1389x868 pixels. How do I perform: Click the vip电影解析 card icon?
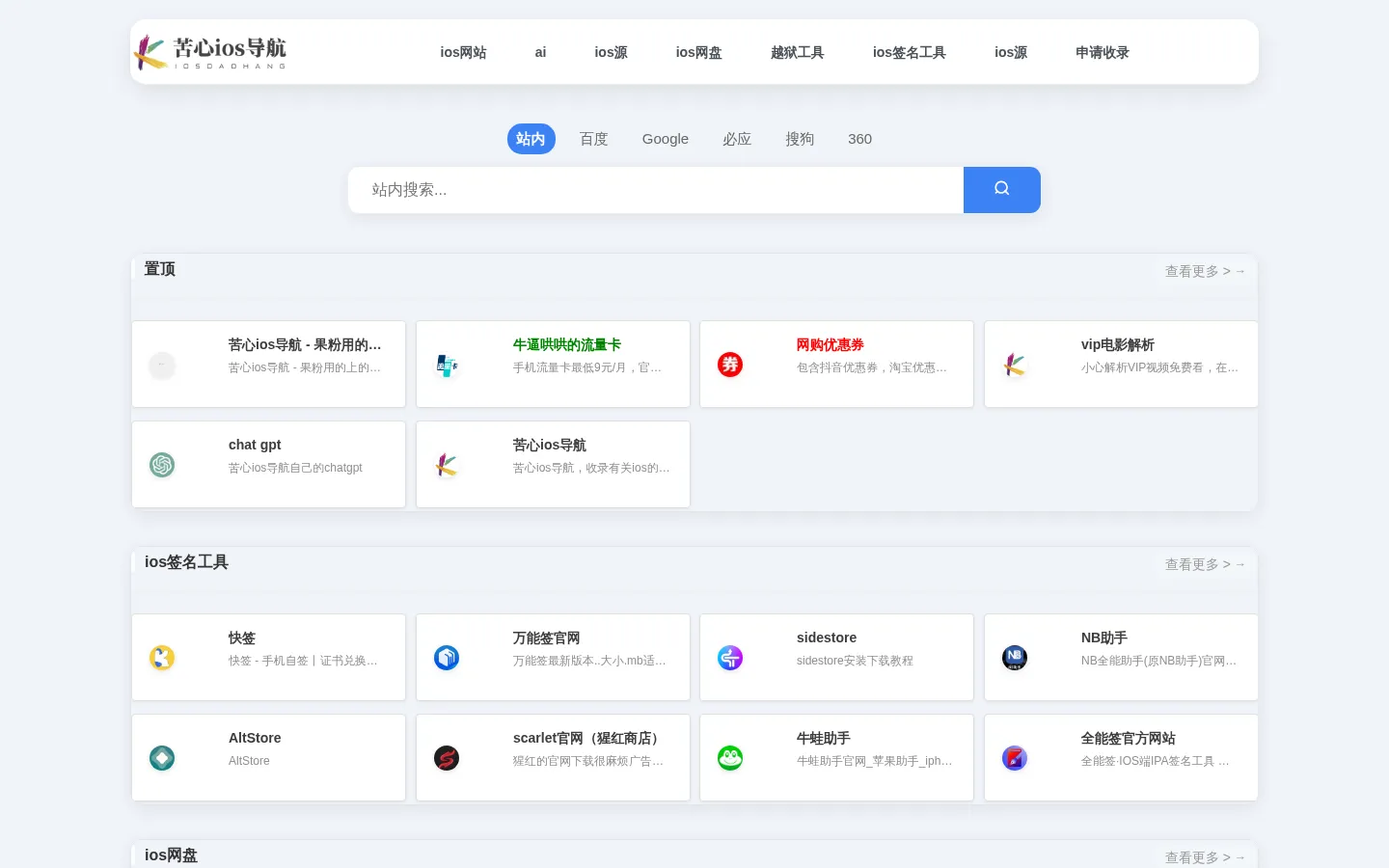coord(1015,365)
